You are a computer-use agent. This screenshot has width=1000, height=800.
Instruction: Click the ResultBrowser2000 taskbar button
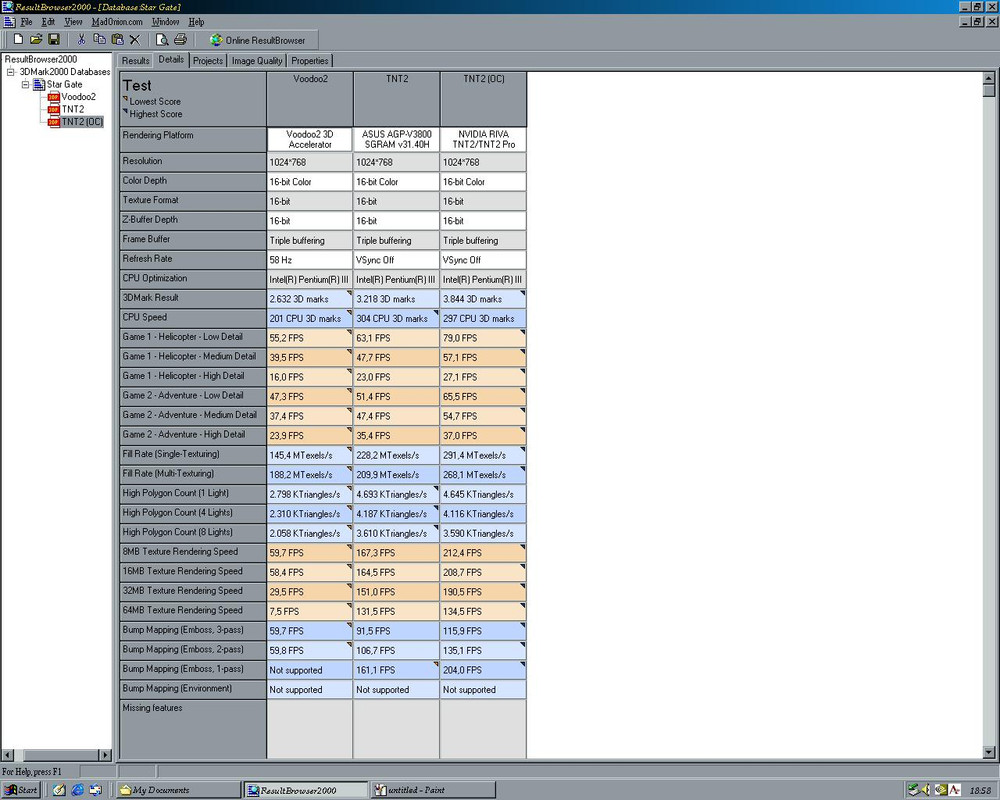click(x=306, y=790)
